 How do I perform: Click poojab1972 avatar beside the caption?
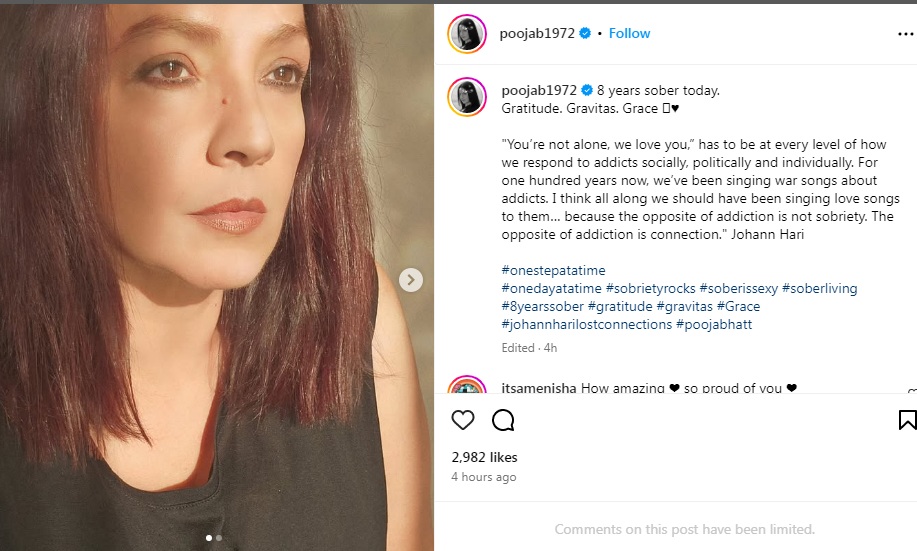[x=467, y=96]
